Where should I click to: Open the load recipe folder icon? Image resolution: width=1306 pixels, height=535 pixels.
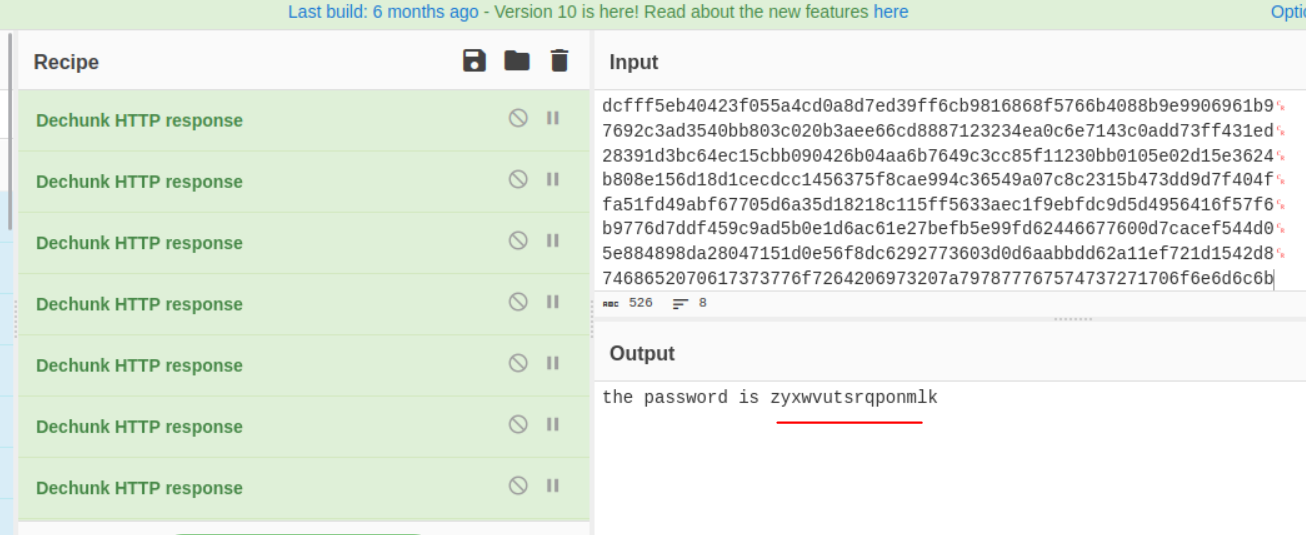(517, 61)
